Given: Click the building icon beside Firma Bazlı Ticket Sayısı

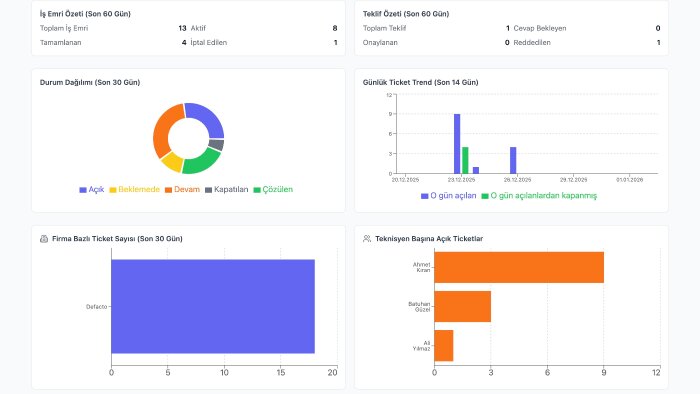Looking at the screenshot, I should pos(44,239).
